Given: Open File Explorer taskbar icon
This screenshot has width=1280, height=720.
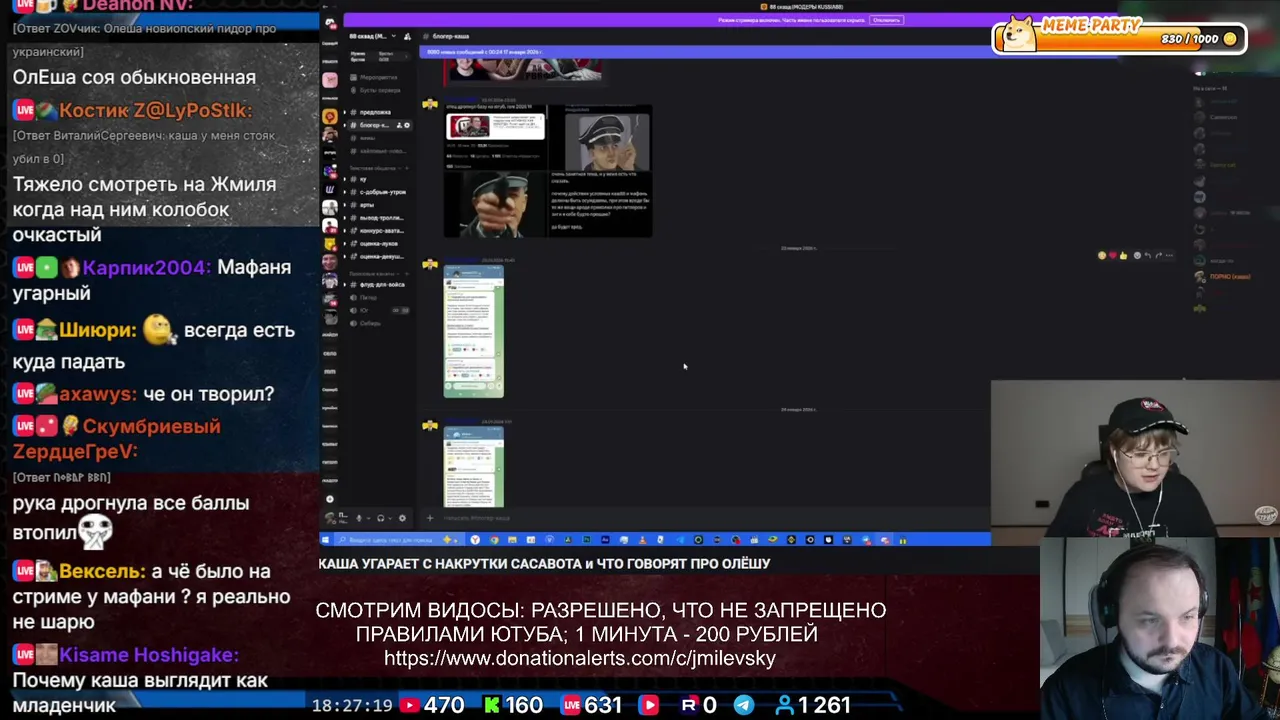Looking at the screenshot, I should click(512, 540).
